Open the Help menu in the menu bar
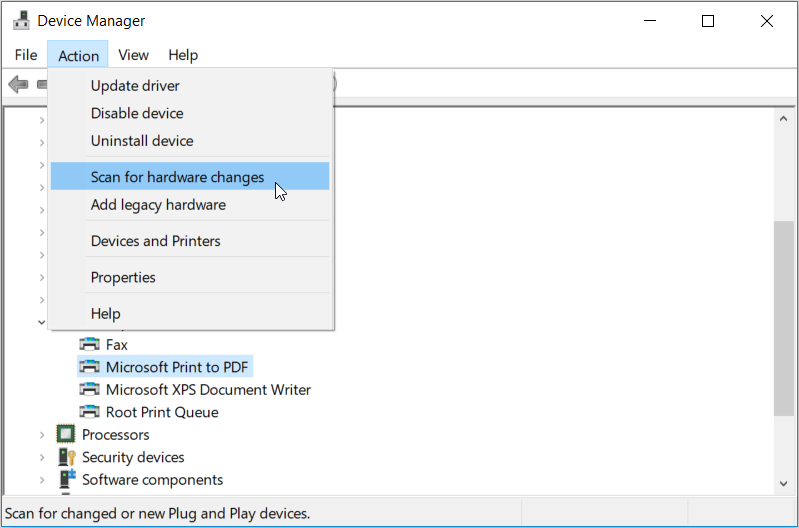799x528 pixels. pyautogui.click(x=183, y=55)
